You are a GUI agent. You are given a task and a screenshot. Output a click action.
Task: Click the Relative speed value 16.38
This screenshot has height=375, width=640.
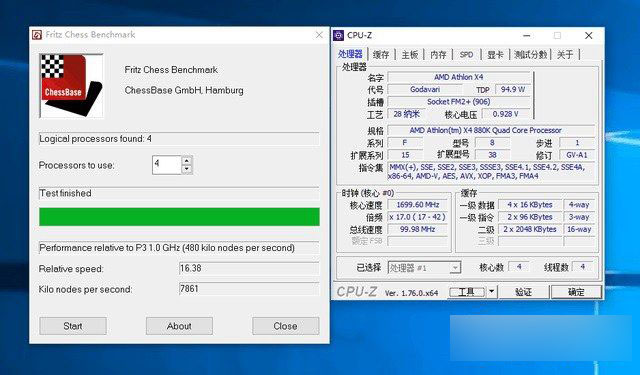pyautogui.click(x=249, y=268)
